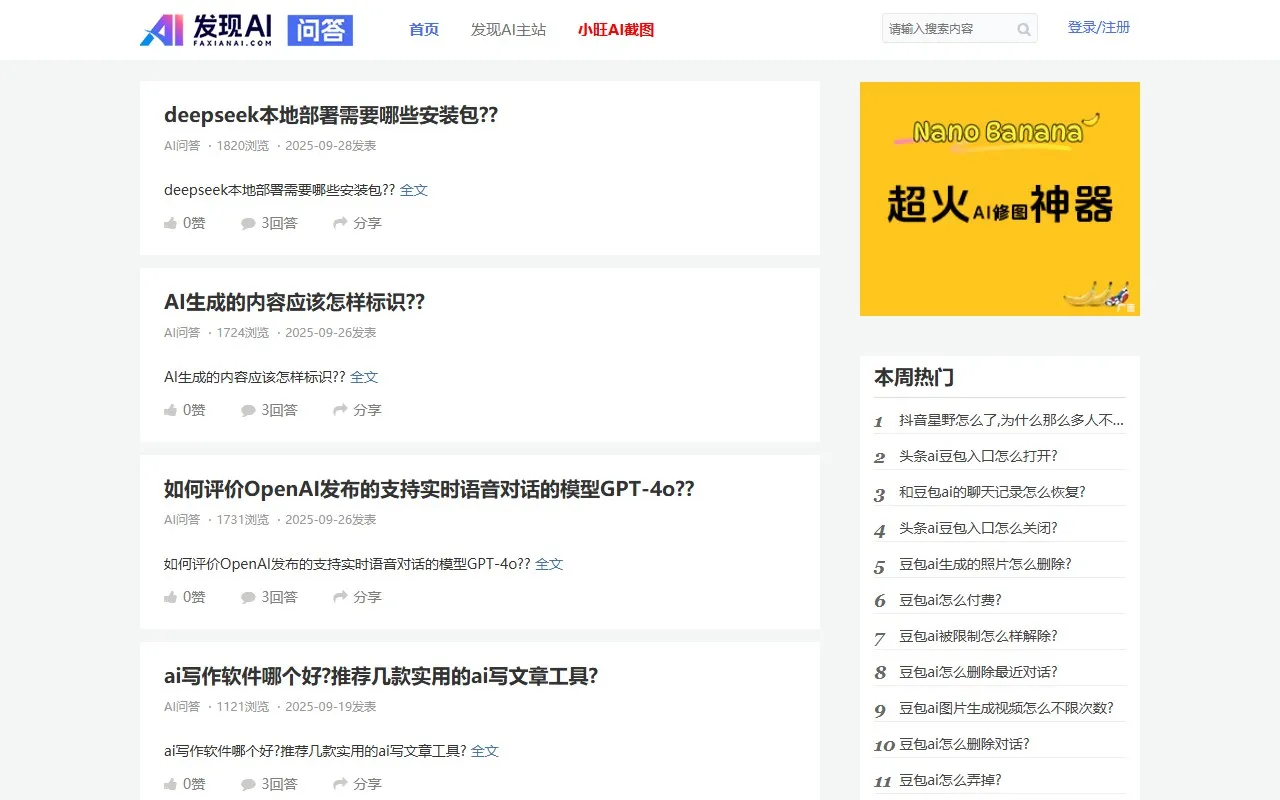
Task: Open answers for the AI内容标识 question
Action: (x=270, y=410)
